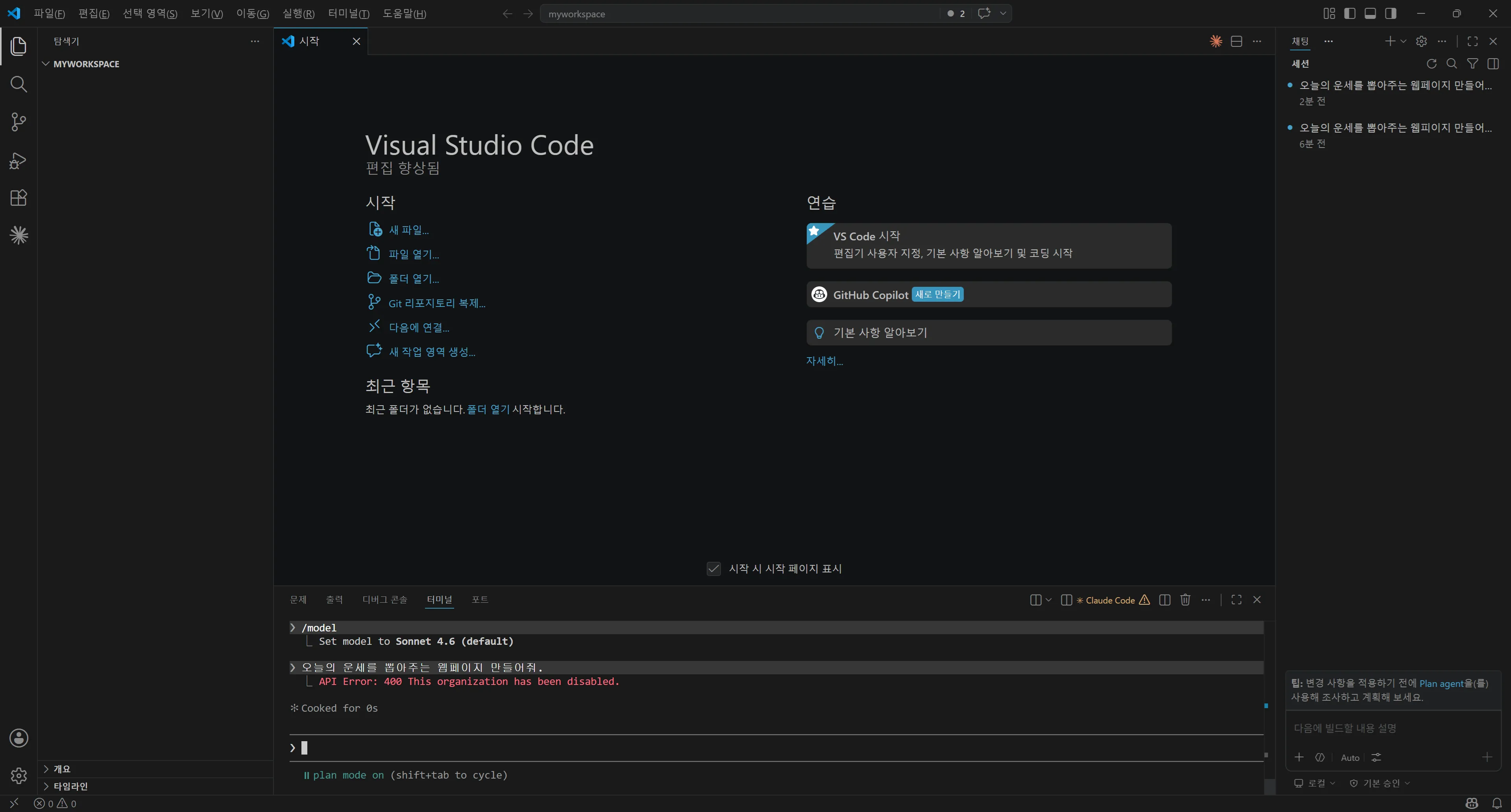Switch to the 문제 panel tab
1511x812 pixels.
pos(298,599)
